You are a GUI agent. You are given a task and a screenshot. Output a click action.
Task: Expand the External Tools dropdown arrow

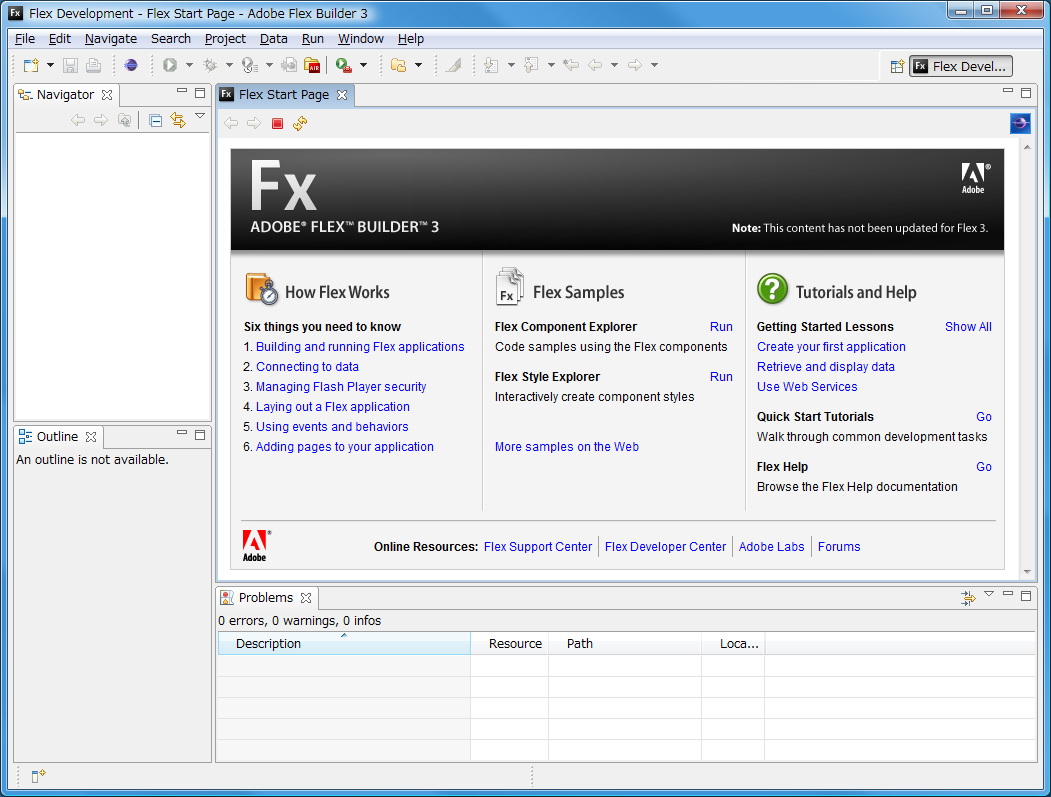coord(363,65)
